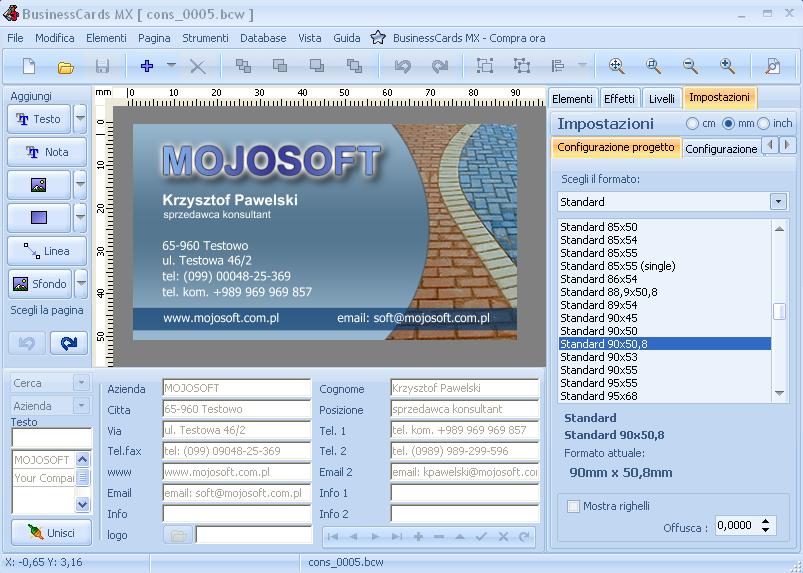Add an image using the picture button
This screenshot has height=573, width=803.
pos(38,185)
